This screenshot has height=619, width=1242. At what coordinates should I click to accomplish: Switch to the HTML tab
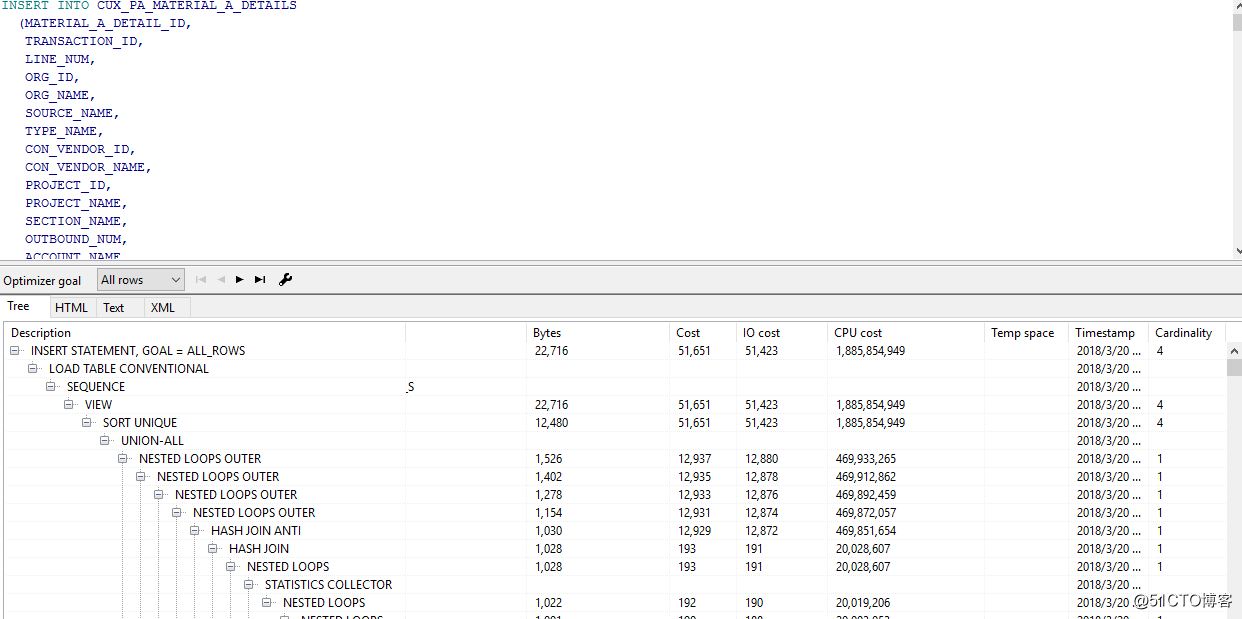(x=71, y=308)
